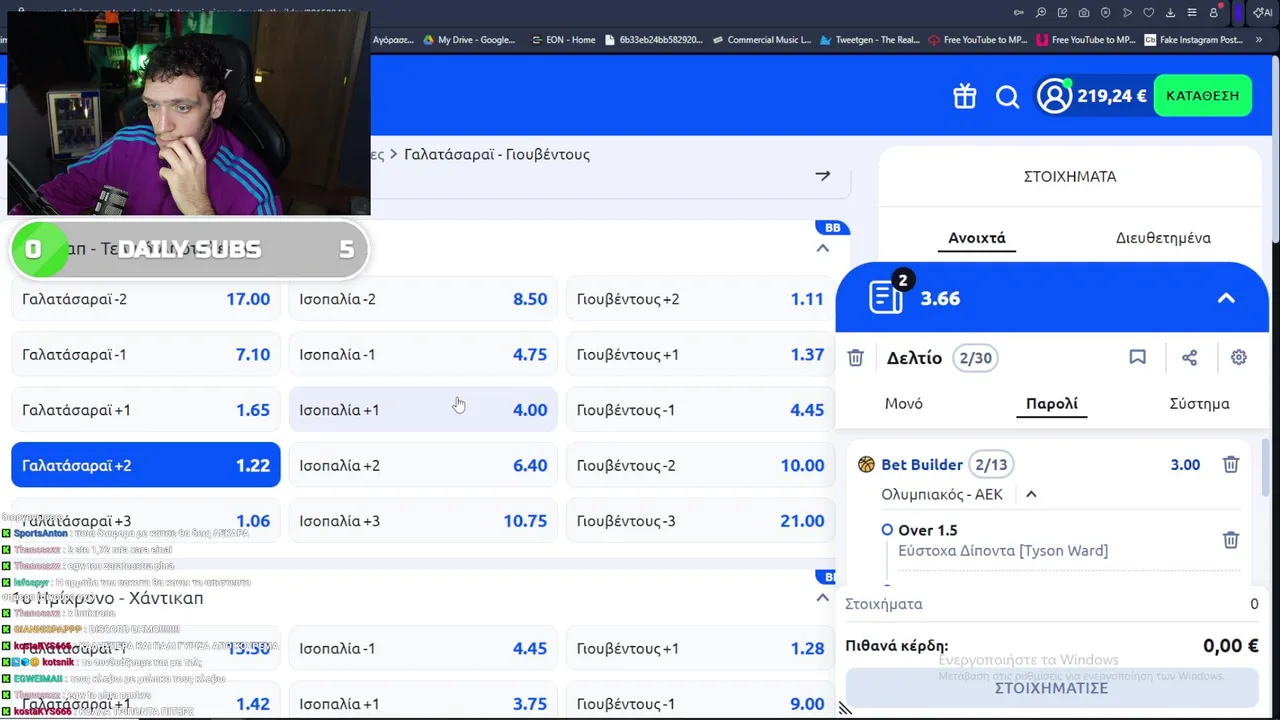Remove the Over 1.5 Tyson Ward leg
Viewport: 1280px width, 720px height.
[1231, 540]
